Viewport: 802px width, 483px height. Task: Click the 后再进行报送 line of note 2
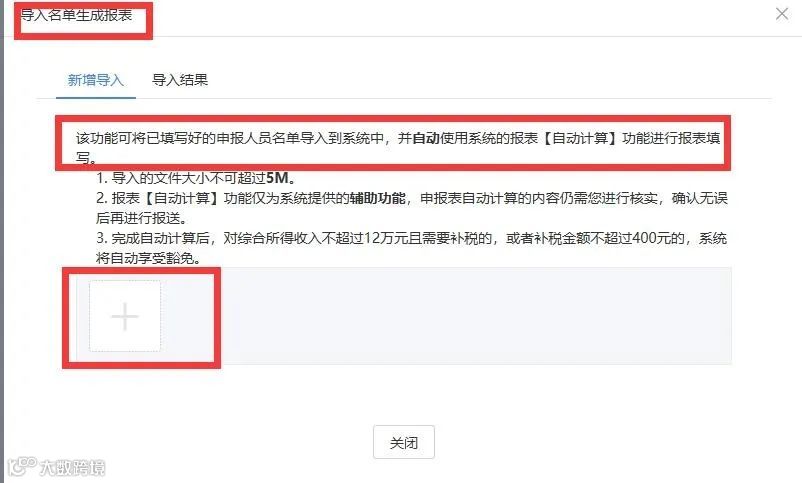click(x=142, y=218)
